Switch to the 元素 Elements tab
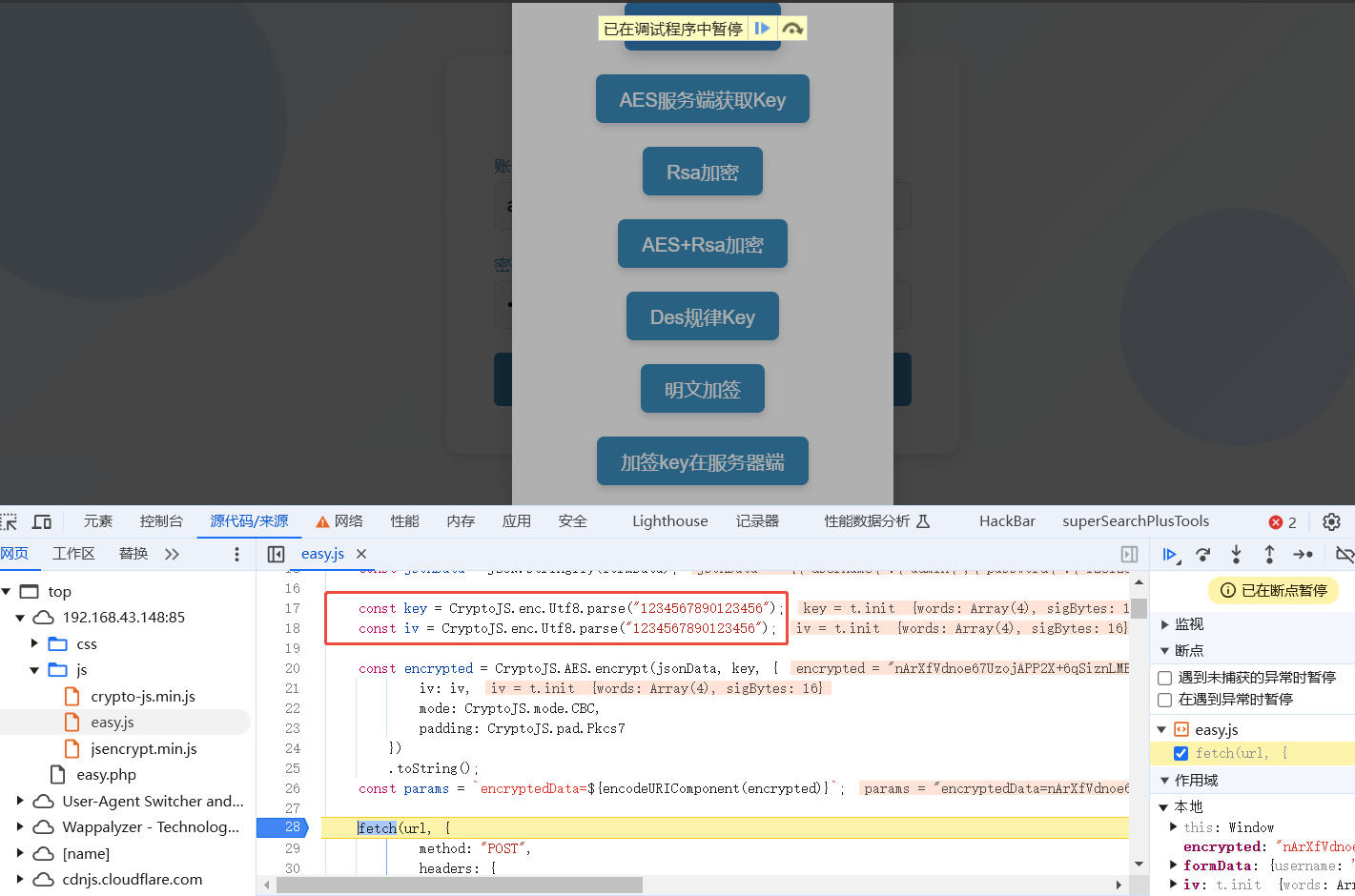Image resolution: width=1355 pixels, height=896 pixels. tap(97, 521)
